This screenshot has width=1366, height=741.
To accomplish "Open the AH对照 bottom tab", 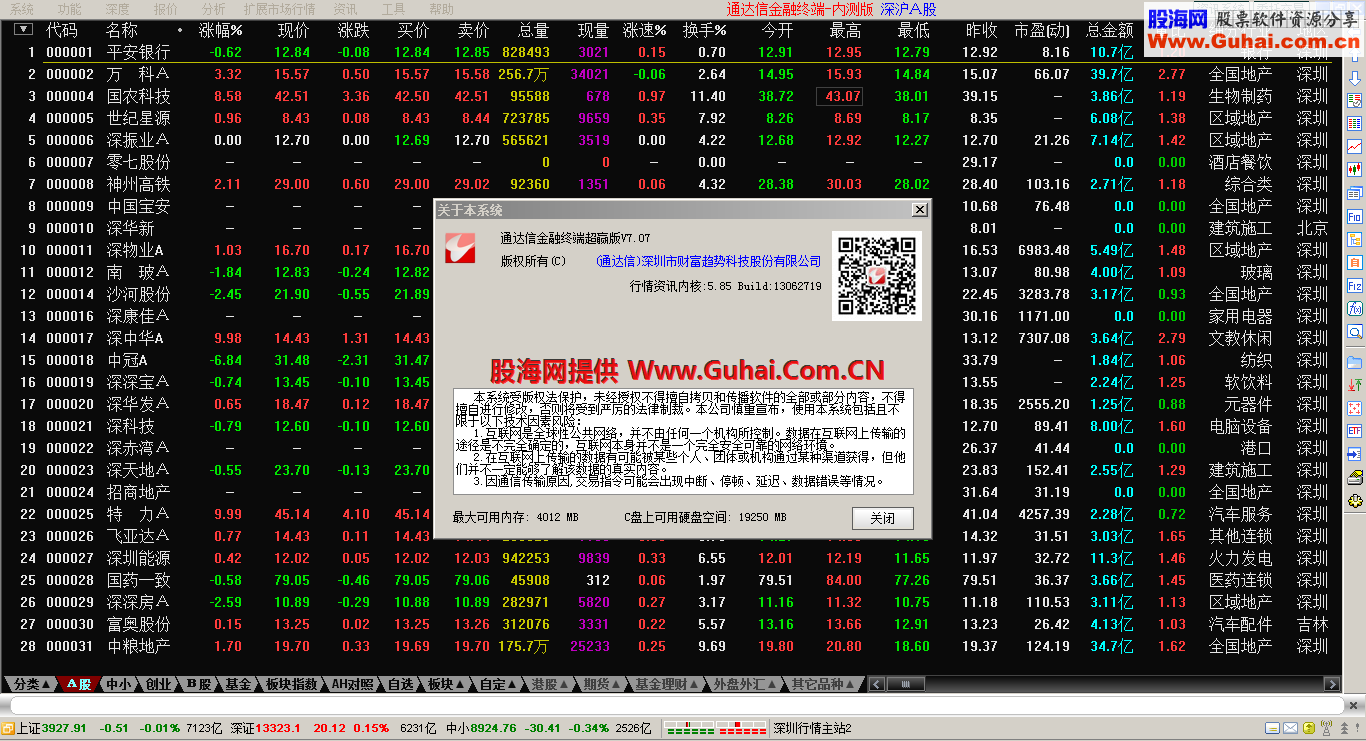I will [x=352, y=684].
